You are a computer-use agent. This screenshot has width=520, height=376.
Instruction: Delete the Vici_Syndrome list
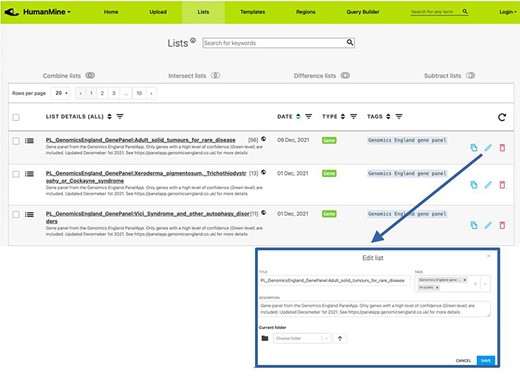pos(502,225)
